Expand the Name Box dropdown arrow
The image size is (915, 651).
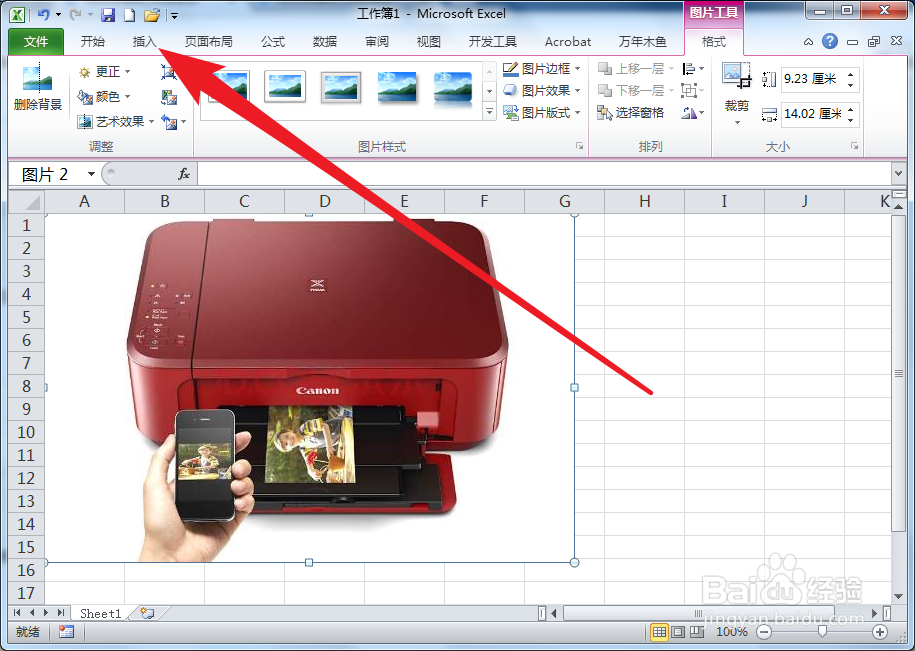pyautogui.click(x=91, y=174)
